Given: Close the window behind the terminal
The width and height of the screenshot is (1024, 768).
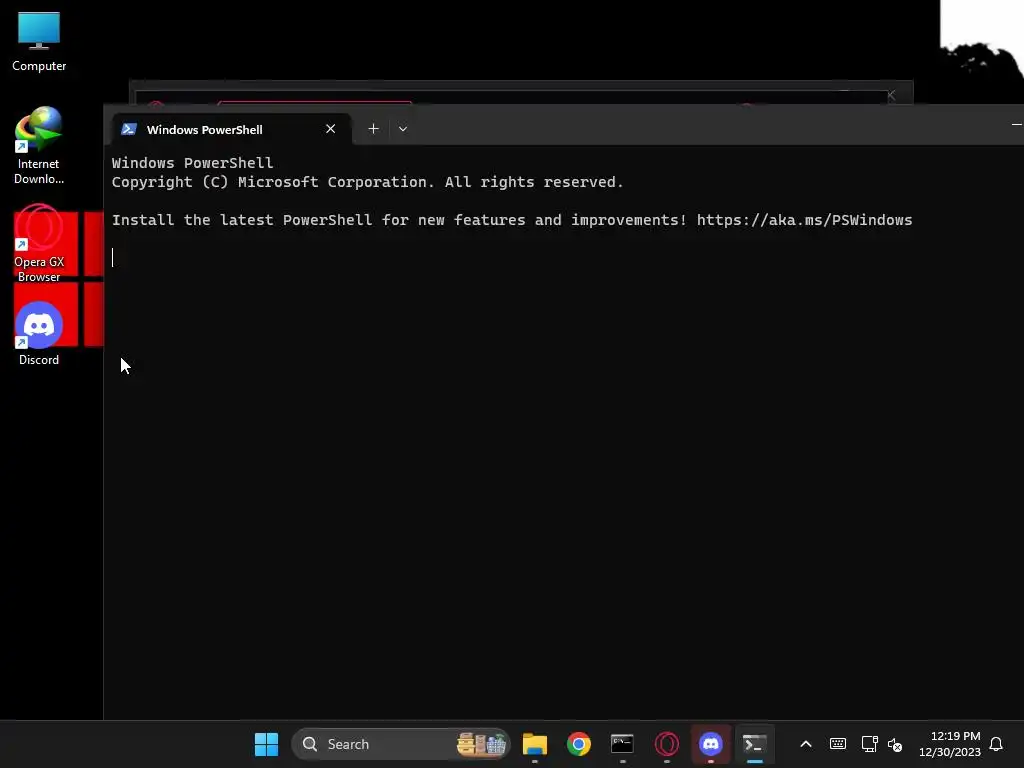Looking at the screenshot, I should click(x=891, y=95).
